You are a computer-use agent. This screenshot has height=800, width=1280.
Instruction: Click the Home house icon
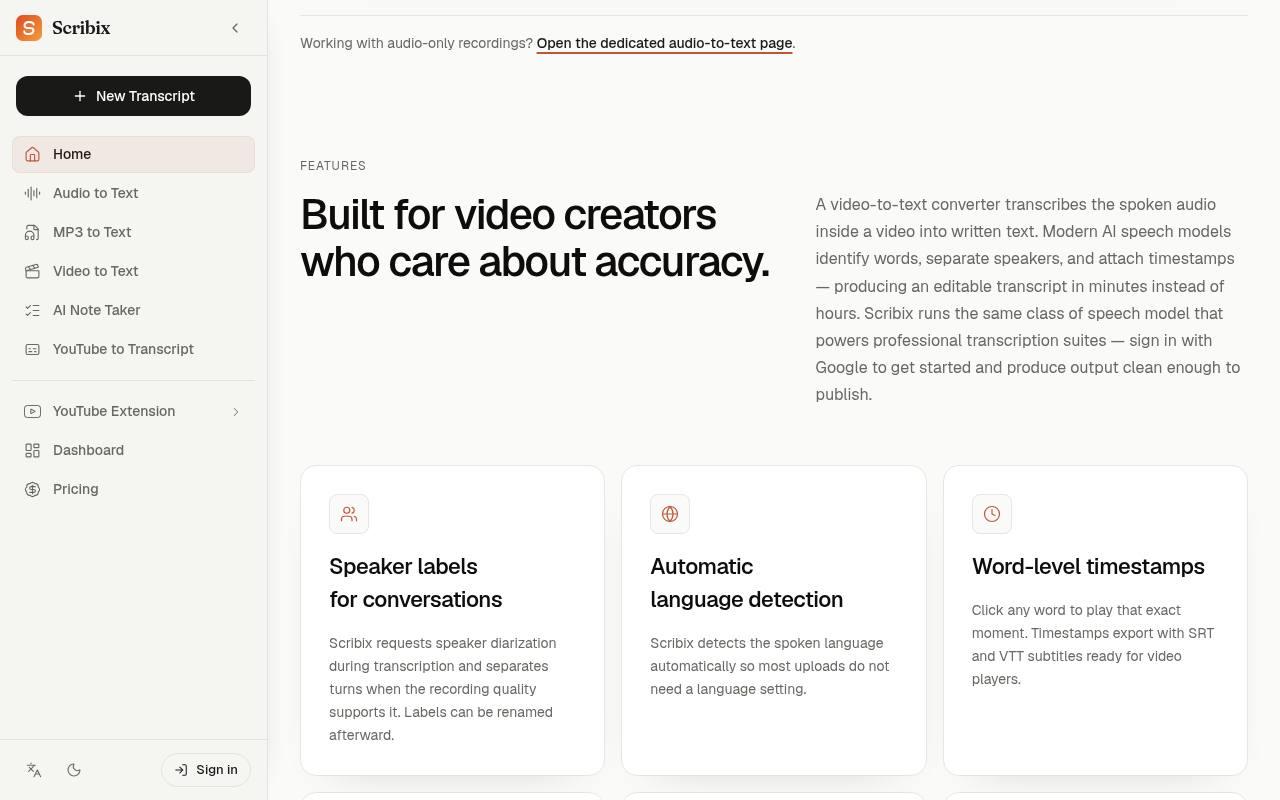click(x=33, y=154)
